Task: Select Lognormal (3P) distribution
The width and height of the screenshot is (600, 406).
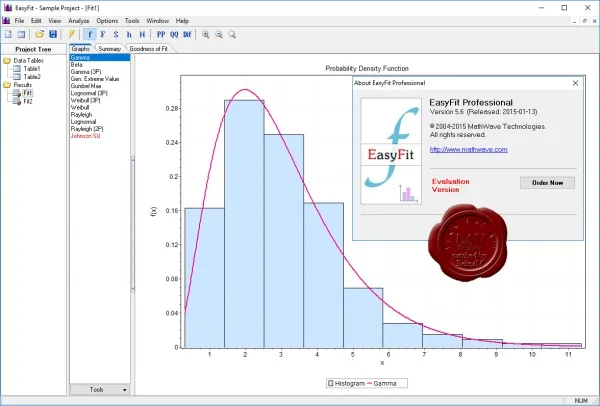Action: pyautogui.click(x=100, y=93)
